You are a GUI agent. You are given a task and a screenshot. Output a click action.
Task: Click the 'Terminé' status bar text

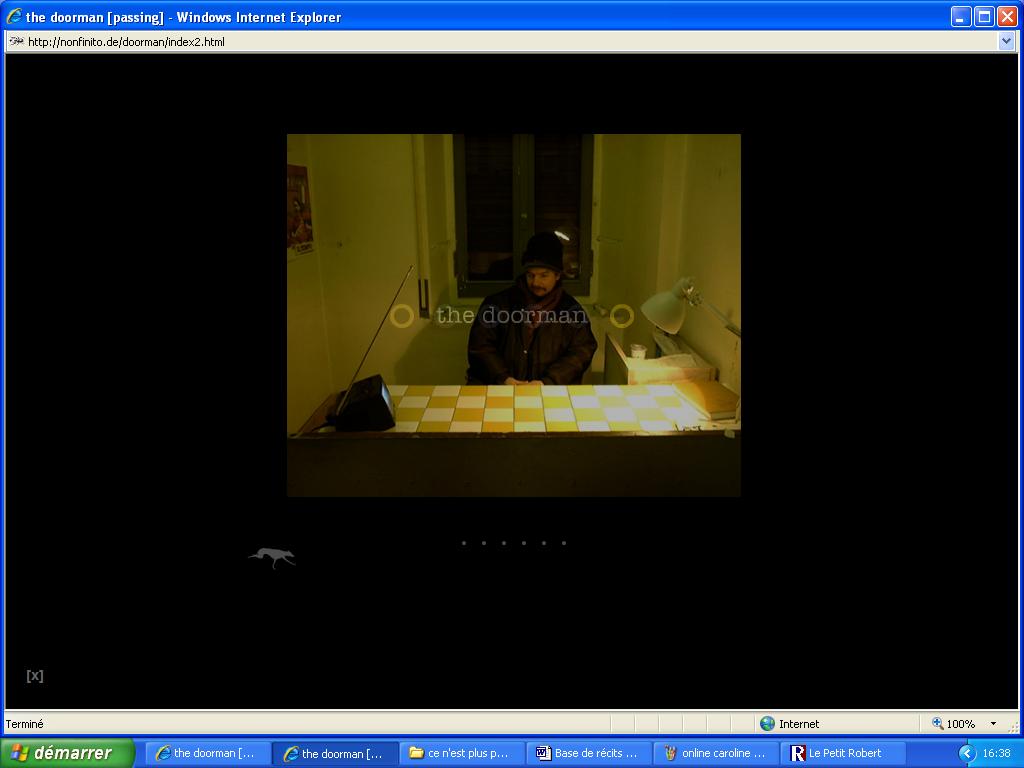pos(25,724)
